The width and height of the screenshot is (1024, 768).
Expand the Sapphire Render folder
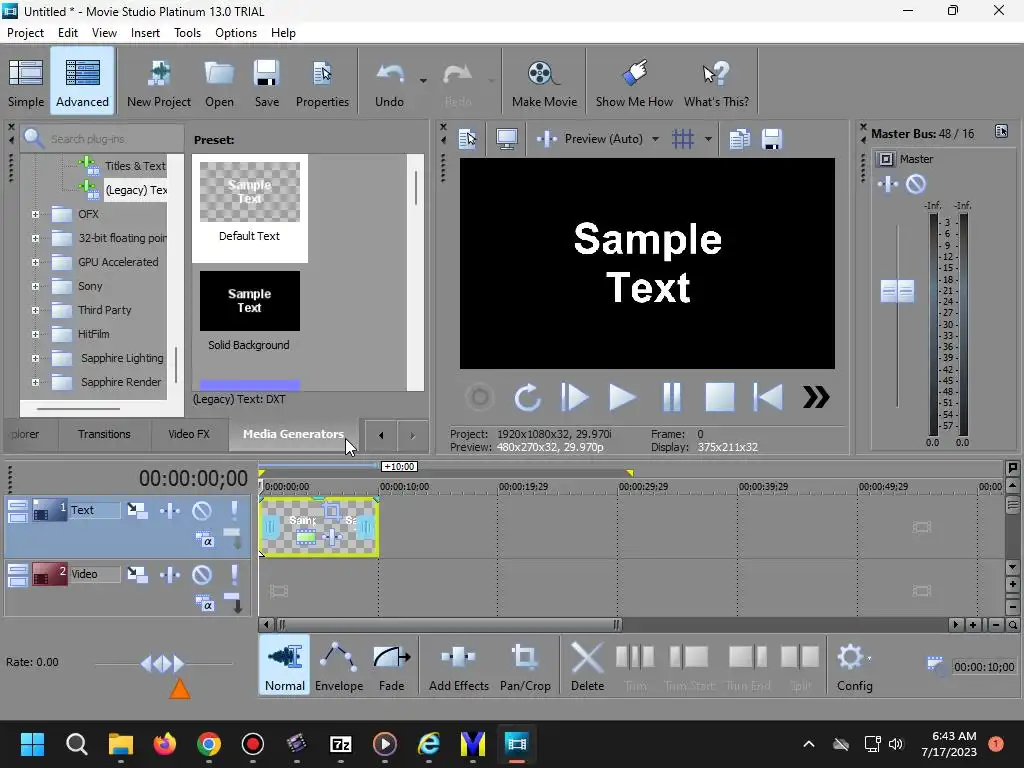[x=35, y=382]
